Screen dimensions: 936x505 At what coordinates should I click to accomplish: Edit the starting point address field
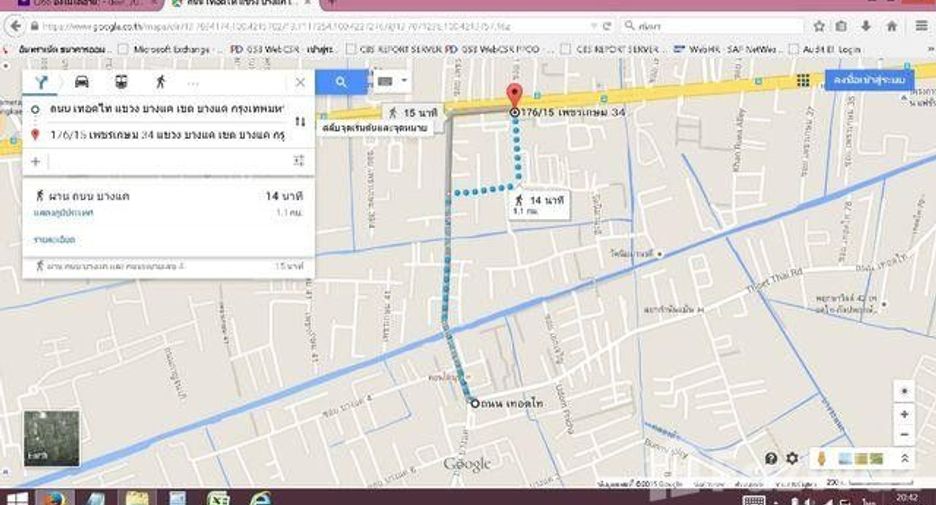point(167,109)
